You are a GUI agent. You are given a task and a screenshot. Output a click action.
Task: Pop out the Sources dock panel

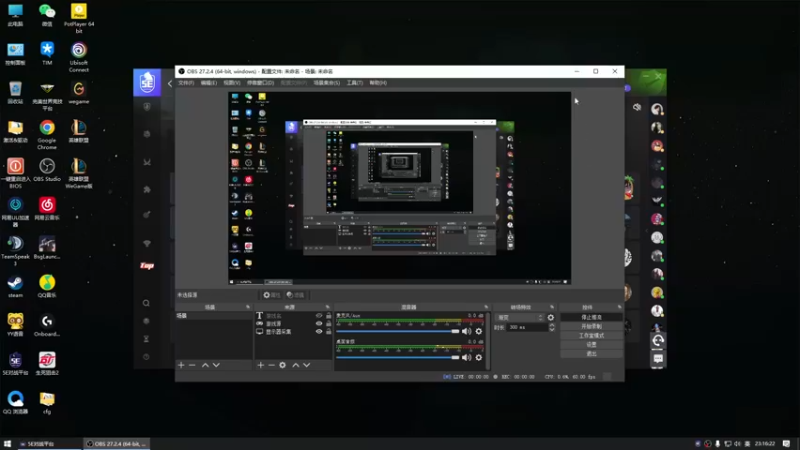tap(328, 307)
